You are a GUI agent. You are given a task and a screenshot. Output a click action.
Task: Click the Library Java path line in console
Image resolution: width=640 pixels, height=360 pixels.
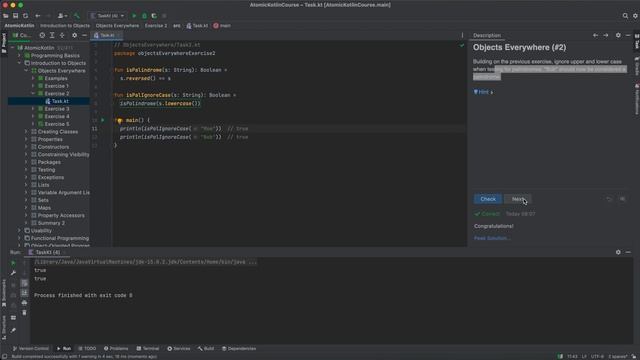click(146, 262)
